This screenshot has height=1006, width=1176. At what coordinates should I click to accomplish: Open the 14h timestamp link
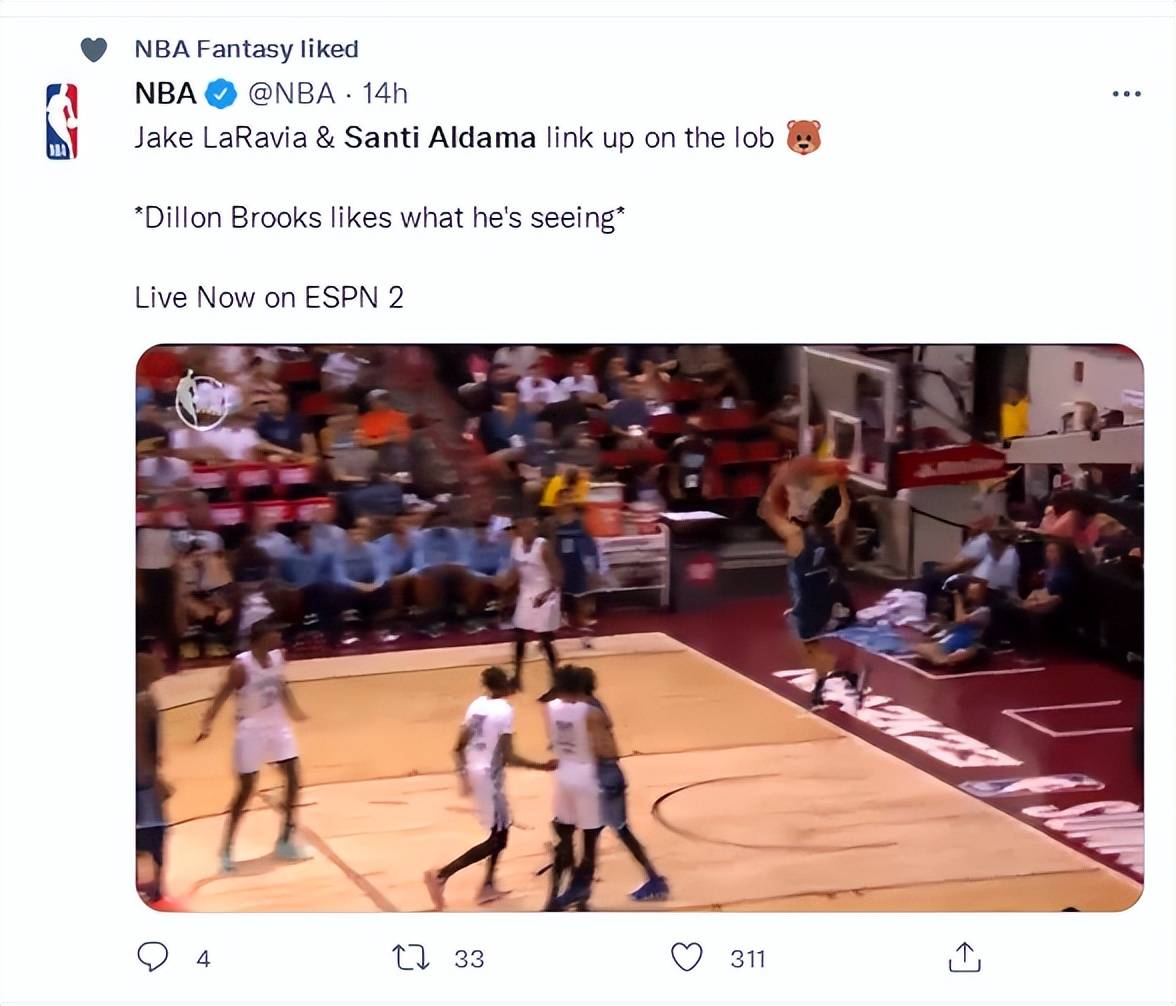pos(385,94)
